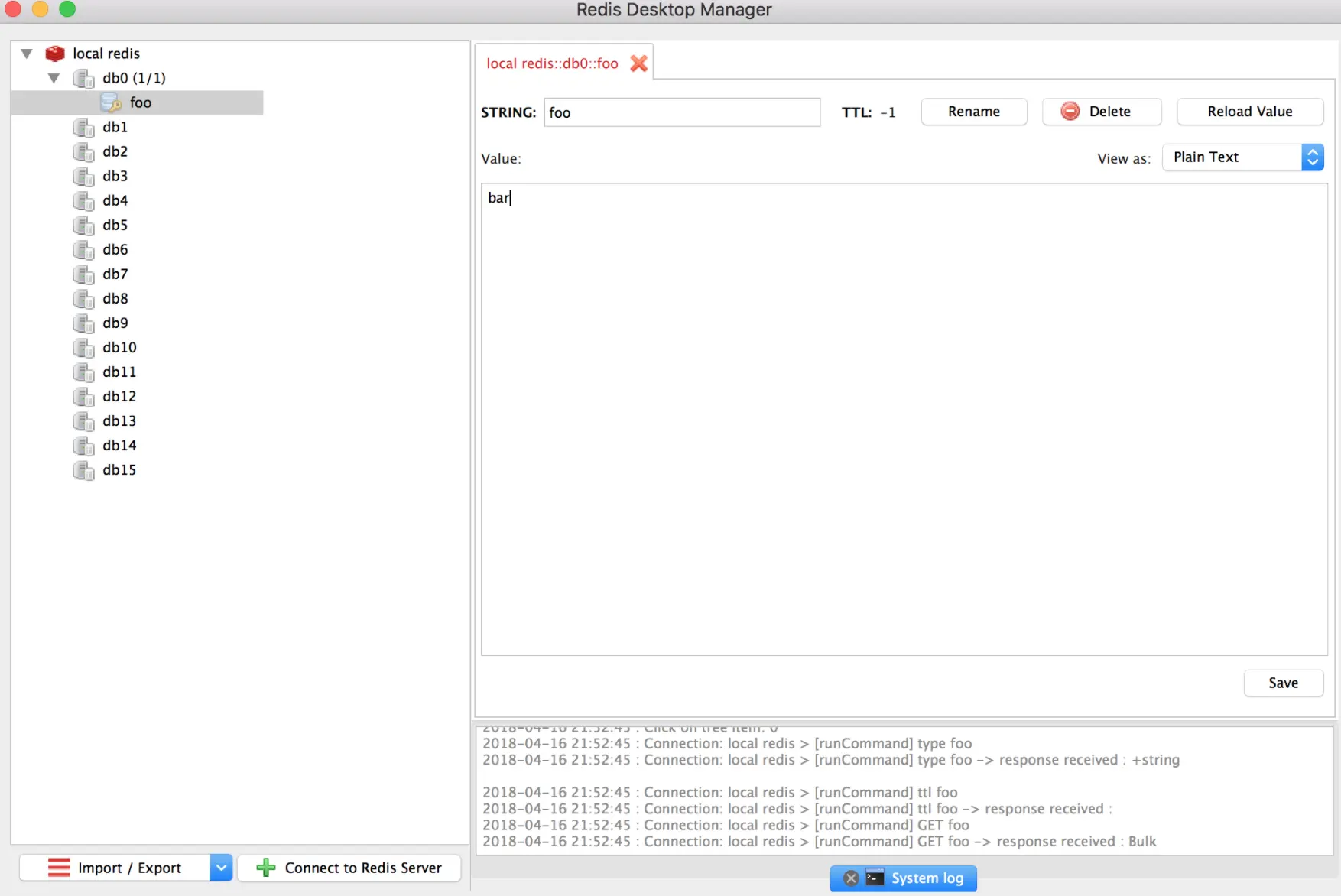Click log line ending '[runCommand] ttl foo'
The image size is (1341, 896).
point(719,793)
